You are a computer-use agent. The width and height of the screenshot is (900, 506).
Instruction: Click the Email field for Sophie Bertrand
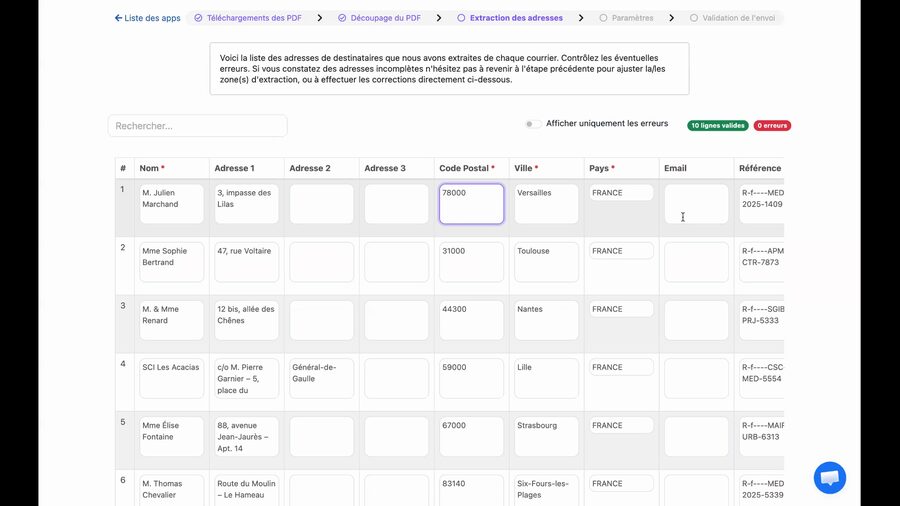point(696,262)
